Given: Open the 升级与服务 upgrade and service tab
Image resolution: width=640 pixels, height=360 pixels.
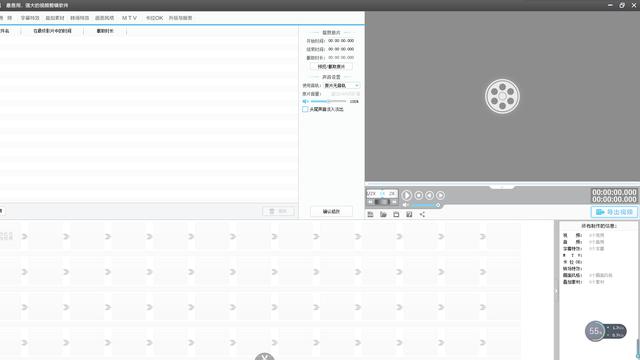Looking at the screenshot, I should pos(180,18).
